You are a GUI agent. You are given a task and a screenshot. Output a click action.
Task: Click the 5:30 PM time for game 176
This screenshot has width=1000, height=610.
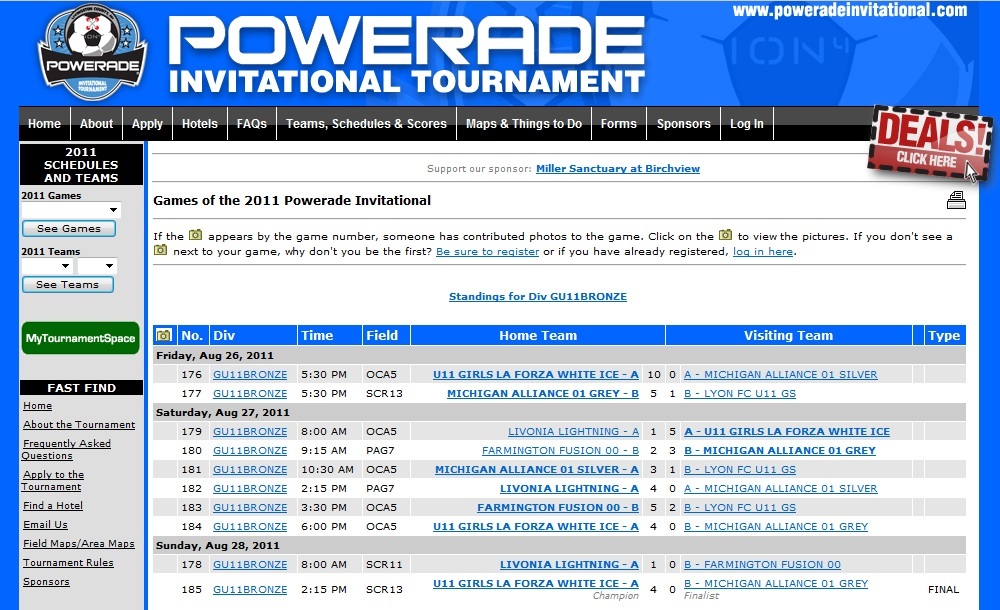(x=324, y=375)
